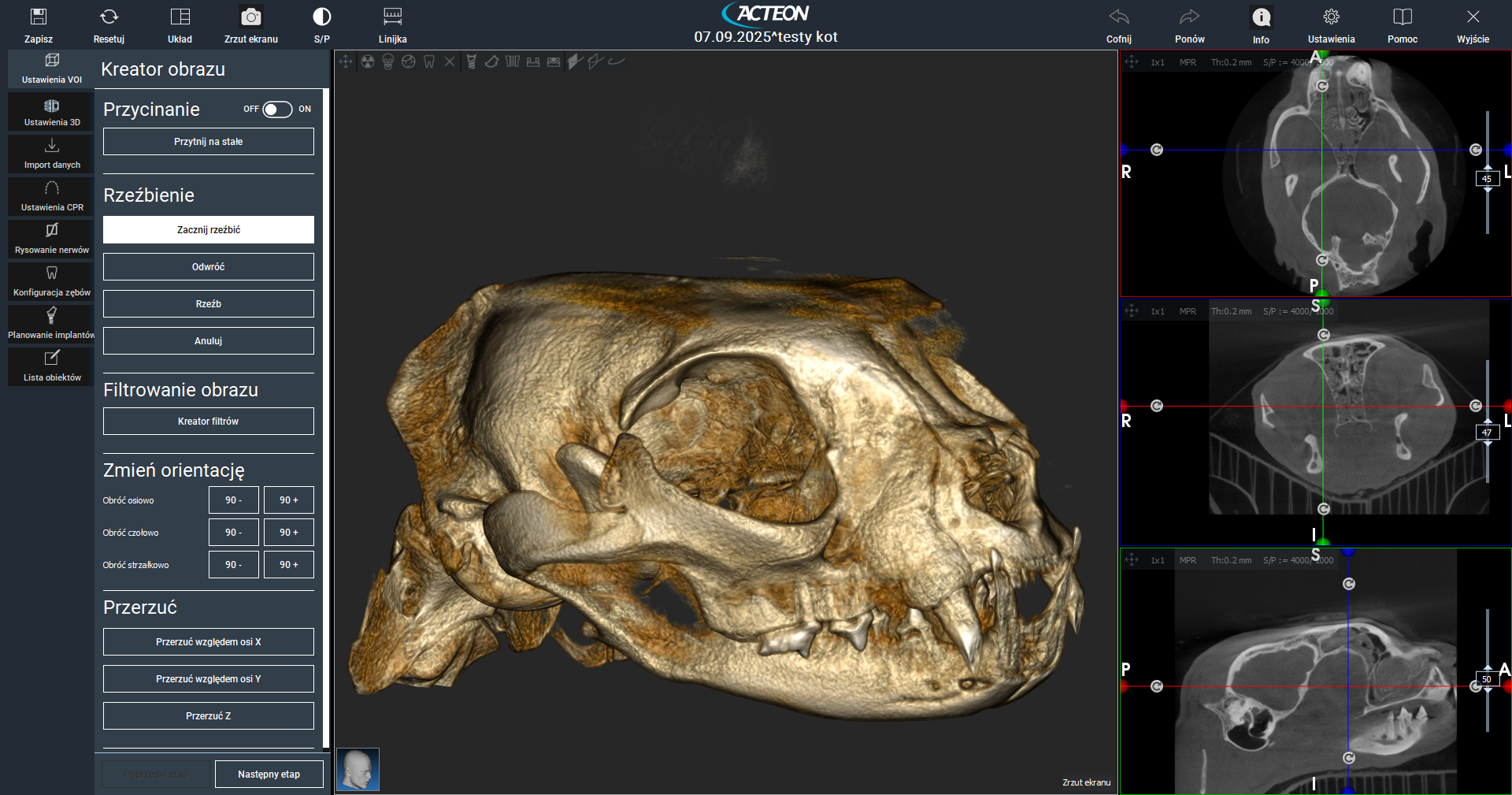Viewport: 1512px width, 795px height.
Task: Open Rysowanie nerwów from the sidebar
Action: tap(52, 238)
